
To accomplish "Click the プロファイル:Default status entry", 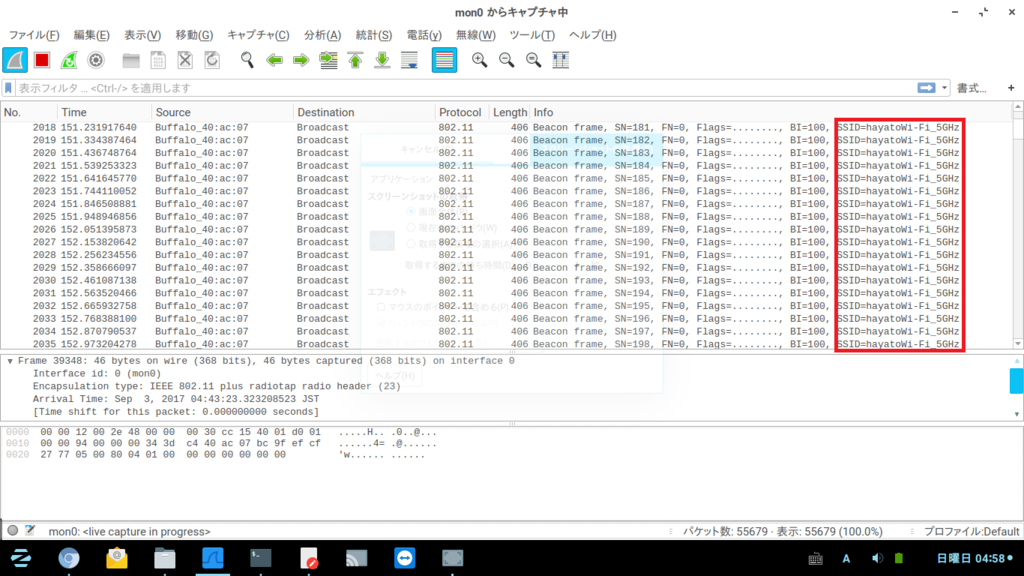I will (x=971, y=532).
